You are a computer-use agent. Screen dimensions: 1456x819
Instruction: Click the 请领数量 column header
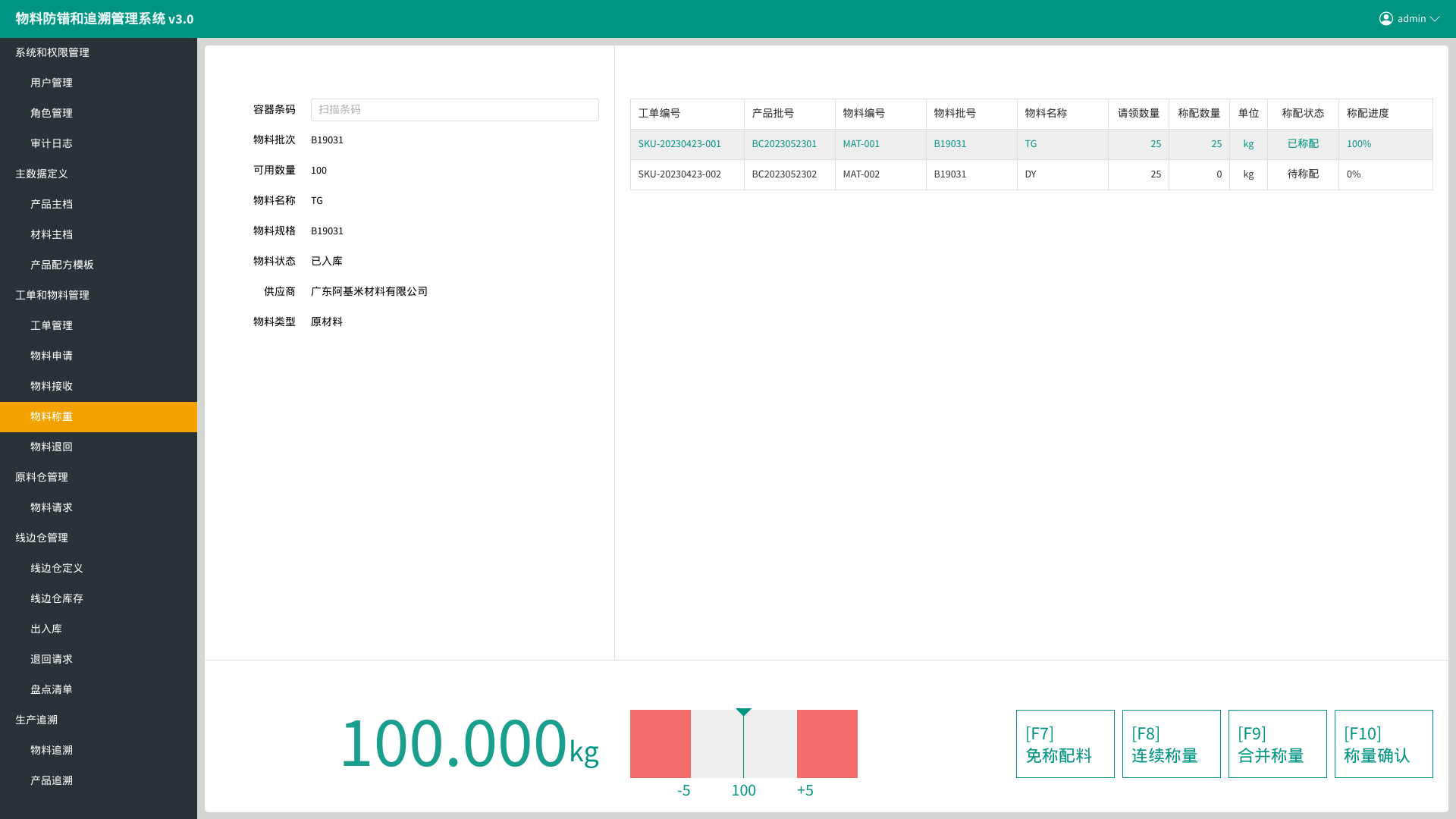tap(1138, 114)
